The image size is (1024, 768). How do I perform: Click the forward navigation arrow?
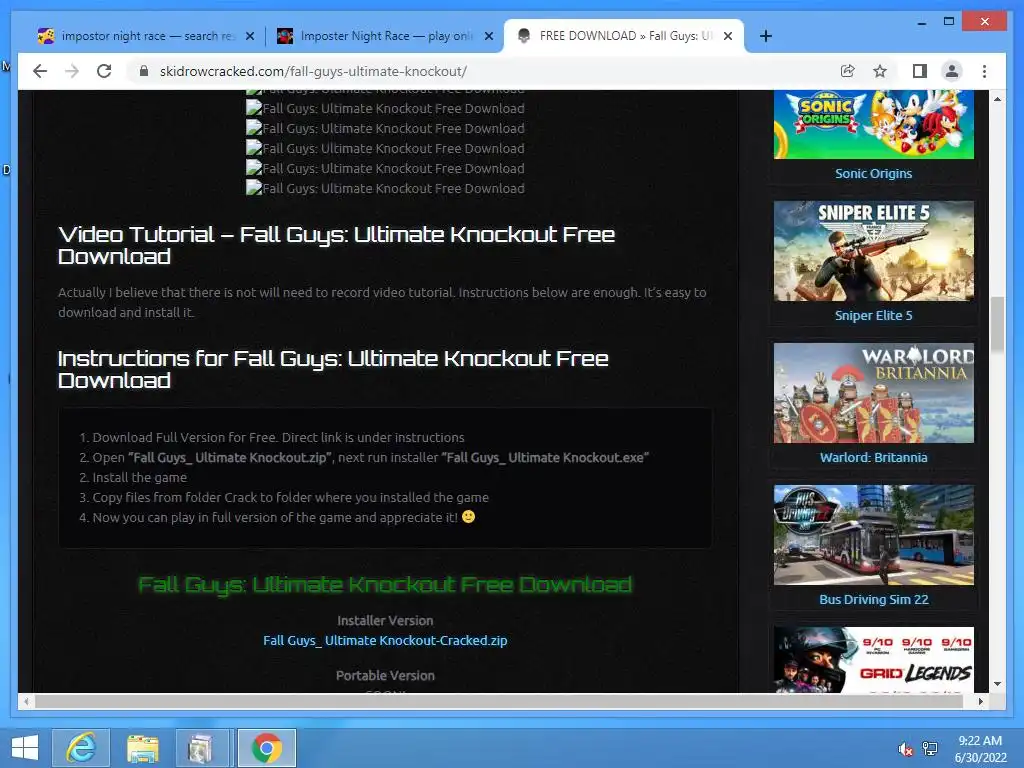(72, 71)
